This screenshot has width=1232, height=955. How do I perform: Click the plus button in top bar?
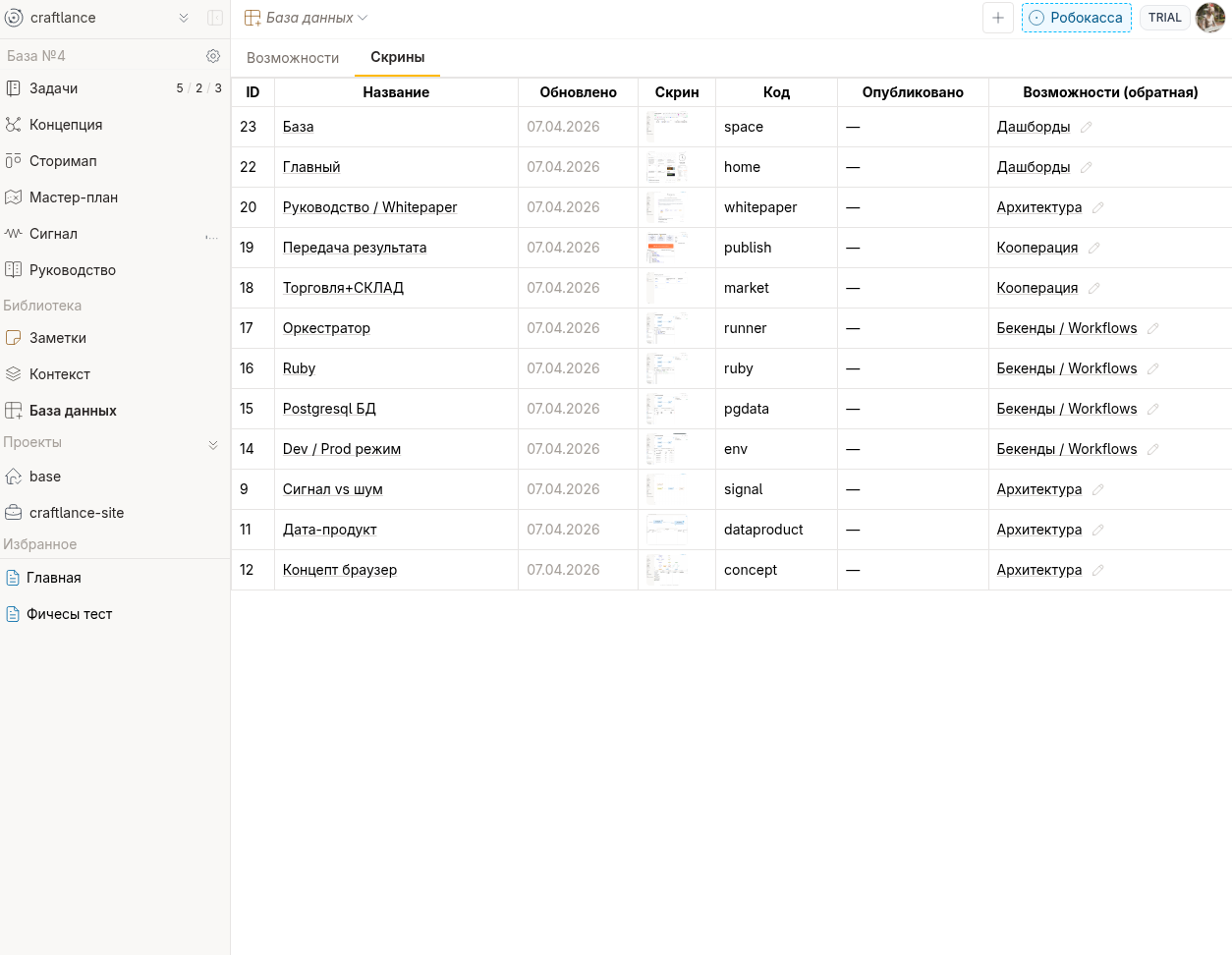click(997, 18)
